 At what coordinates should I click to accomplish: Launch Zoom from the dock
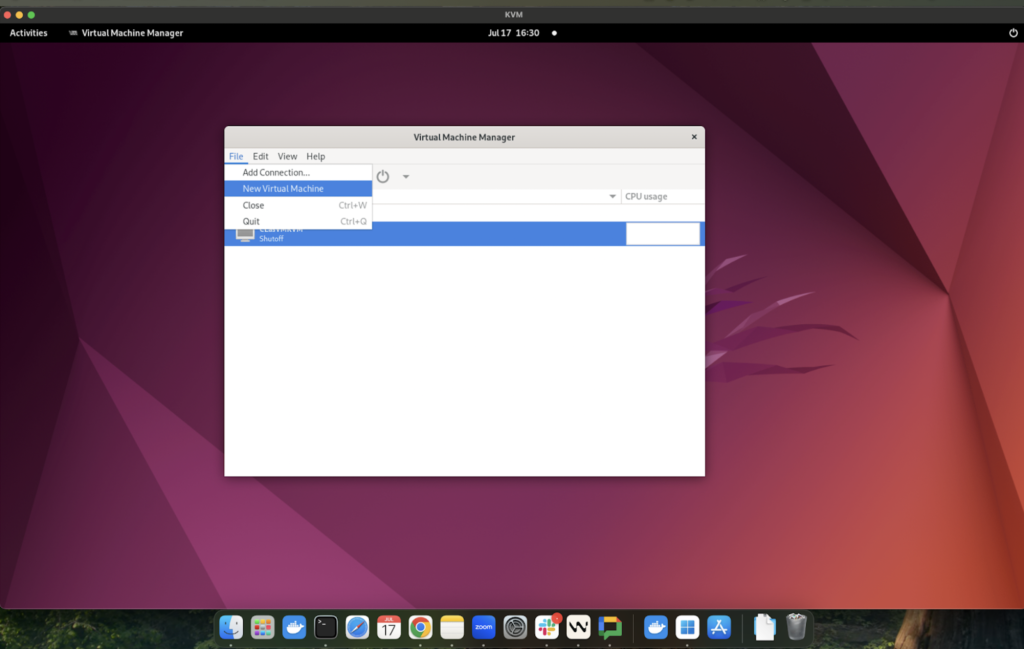click(483, 627)
